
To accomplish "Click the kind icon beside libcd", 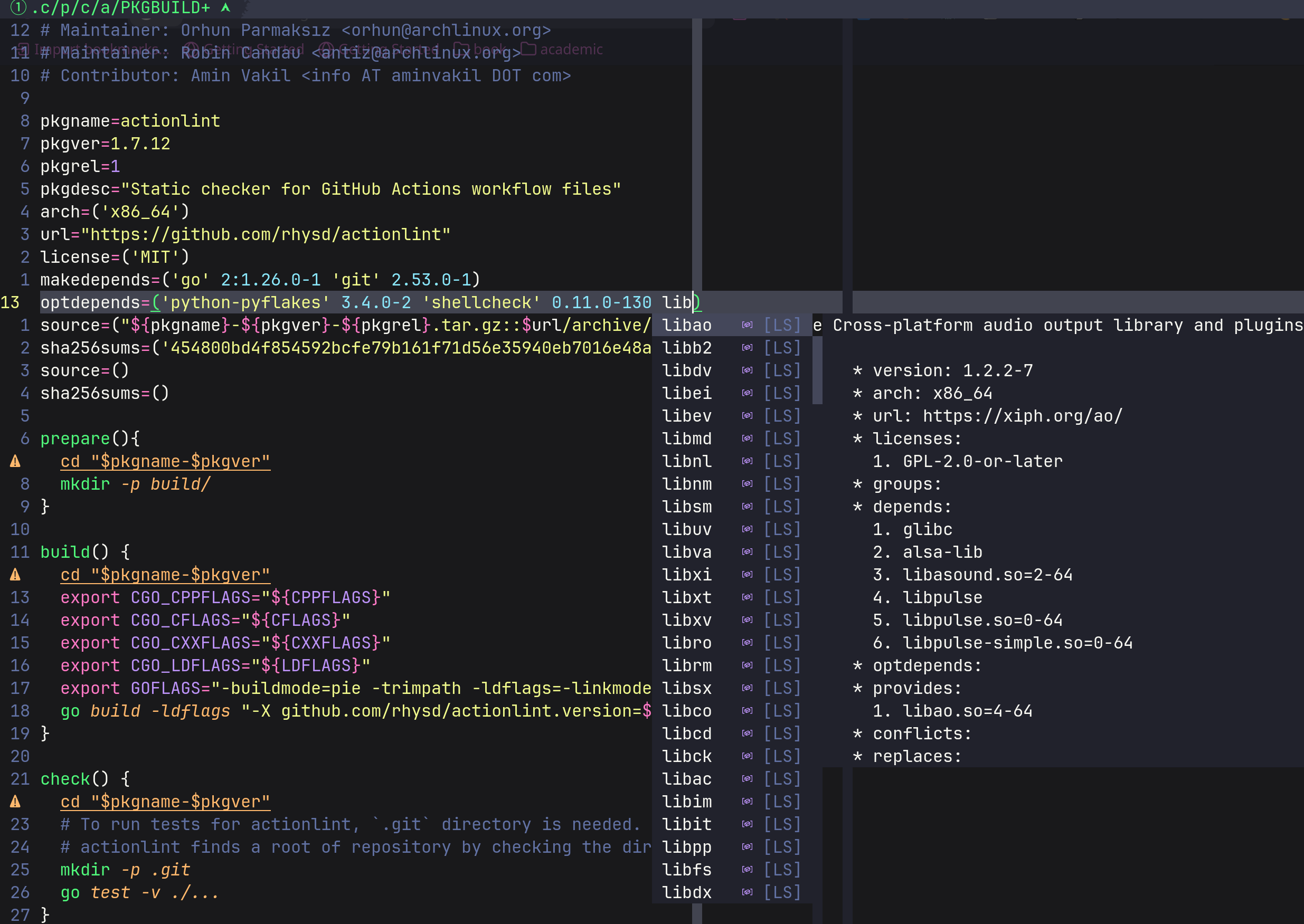I will tap(747, 734).
